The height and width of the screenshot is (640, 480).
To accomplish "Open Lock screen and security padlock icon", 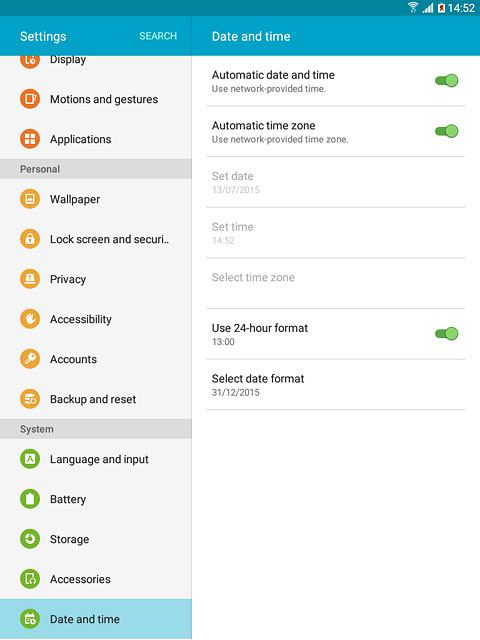I will (30, 239).
